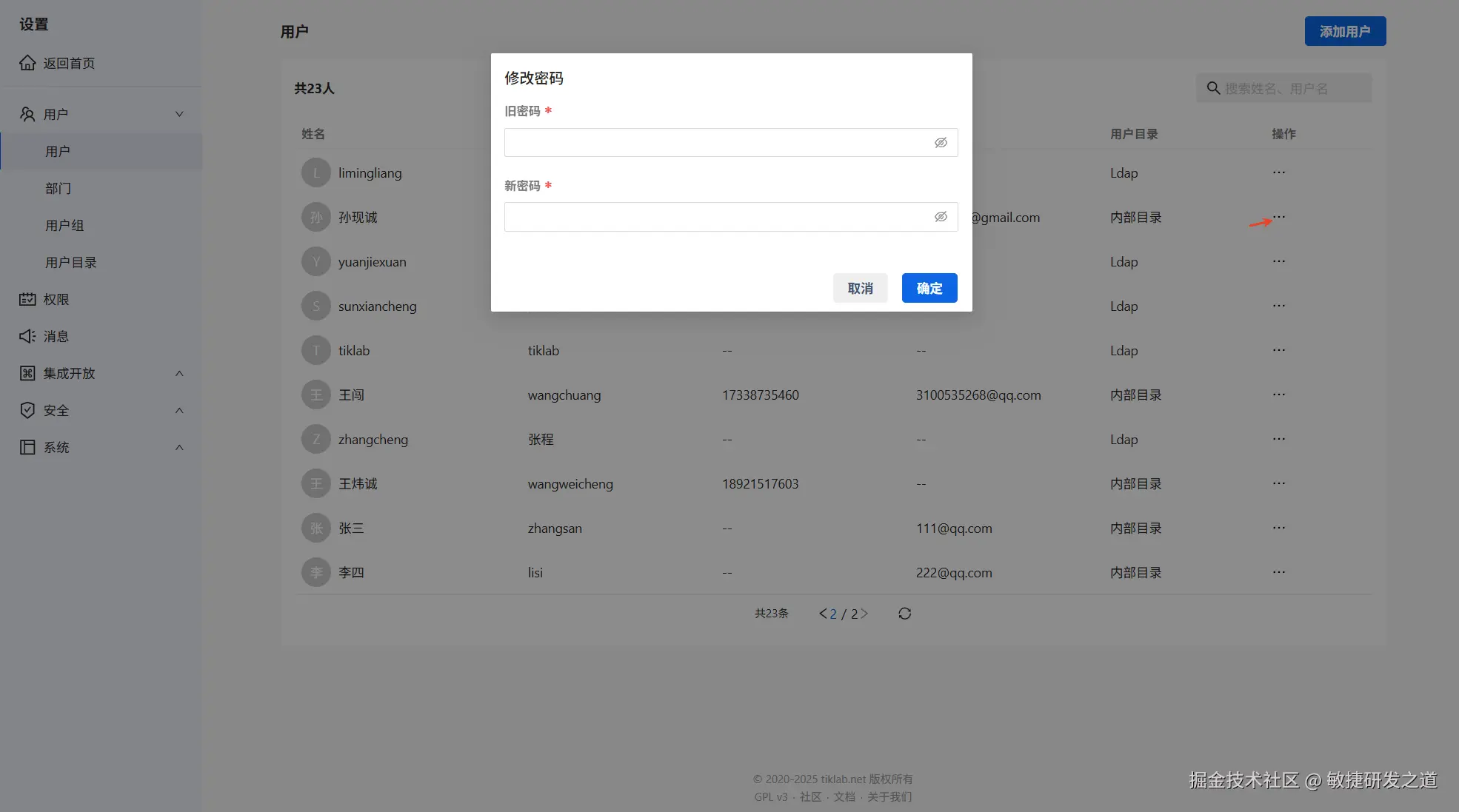
Task: Open the three-dot actions menu for 李四
Action: (1278, 572)
